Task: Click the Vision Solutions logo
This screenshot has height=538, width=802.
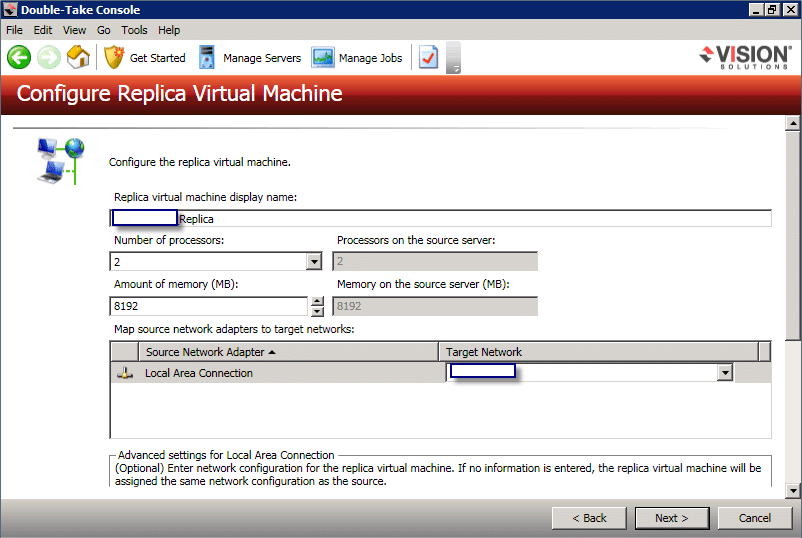Action: (746, 57)
